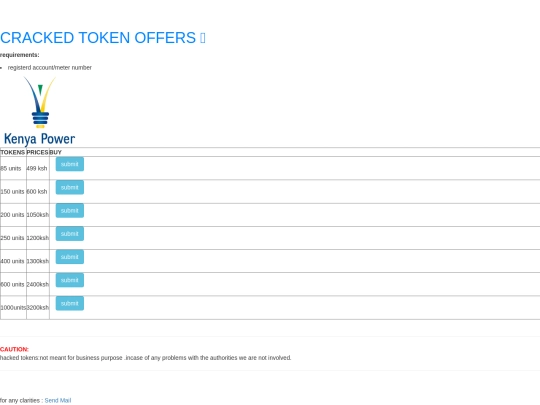Buy the 400 units 1300ksh token
540x405 pixels.
click(70, 257)
